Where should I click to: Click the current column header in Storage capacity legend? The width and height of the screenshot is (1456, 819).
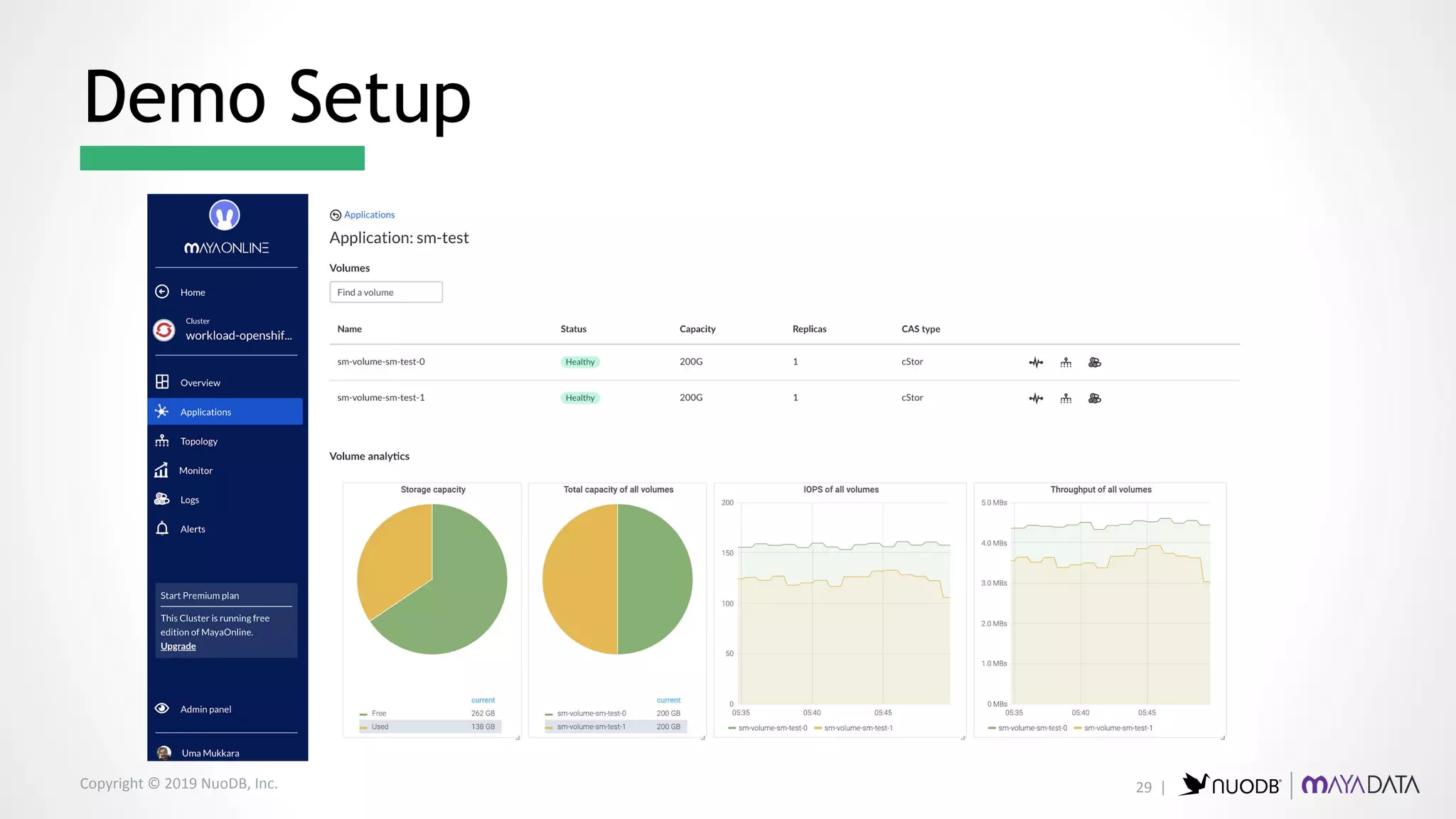tap(483, 700)
